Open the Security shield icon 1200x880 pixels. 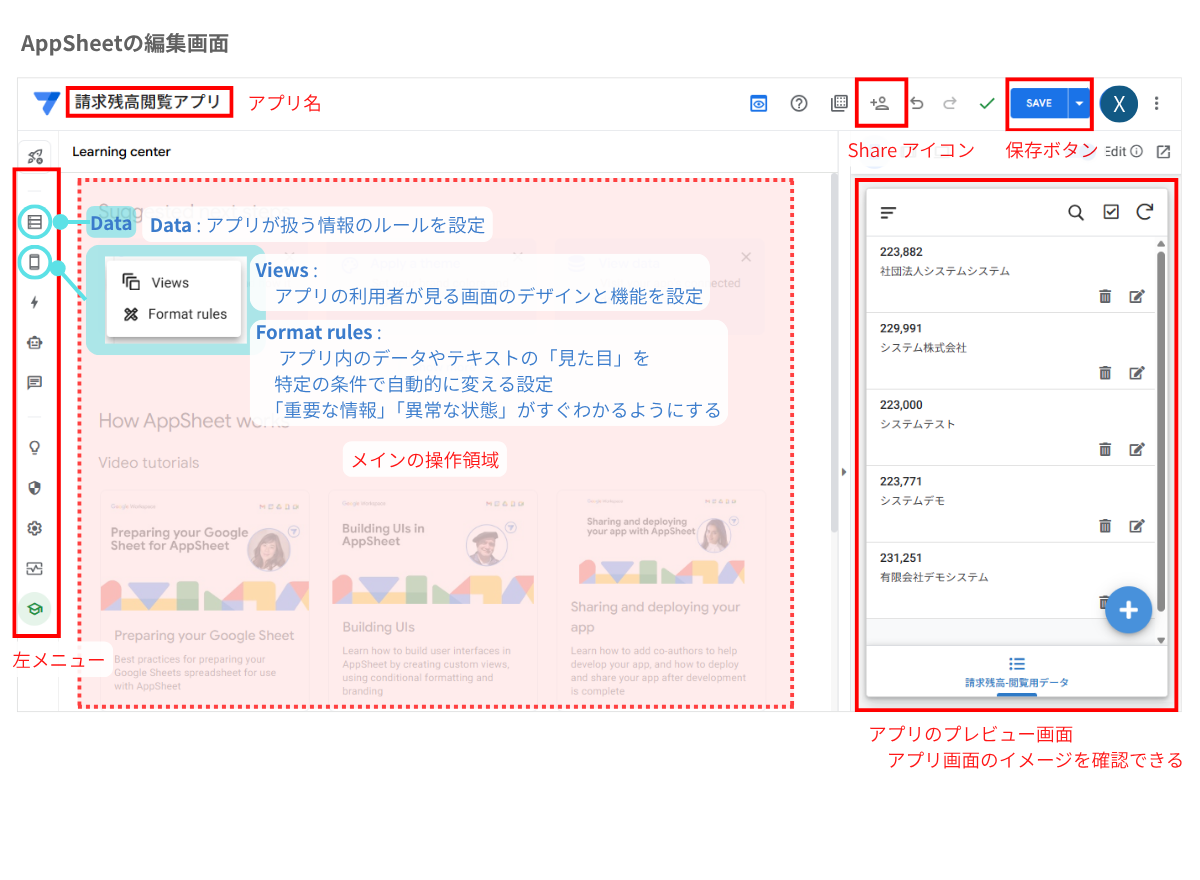[x=35, y=488]
